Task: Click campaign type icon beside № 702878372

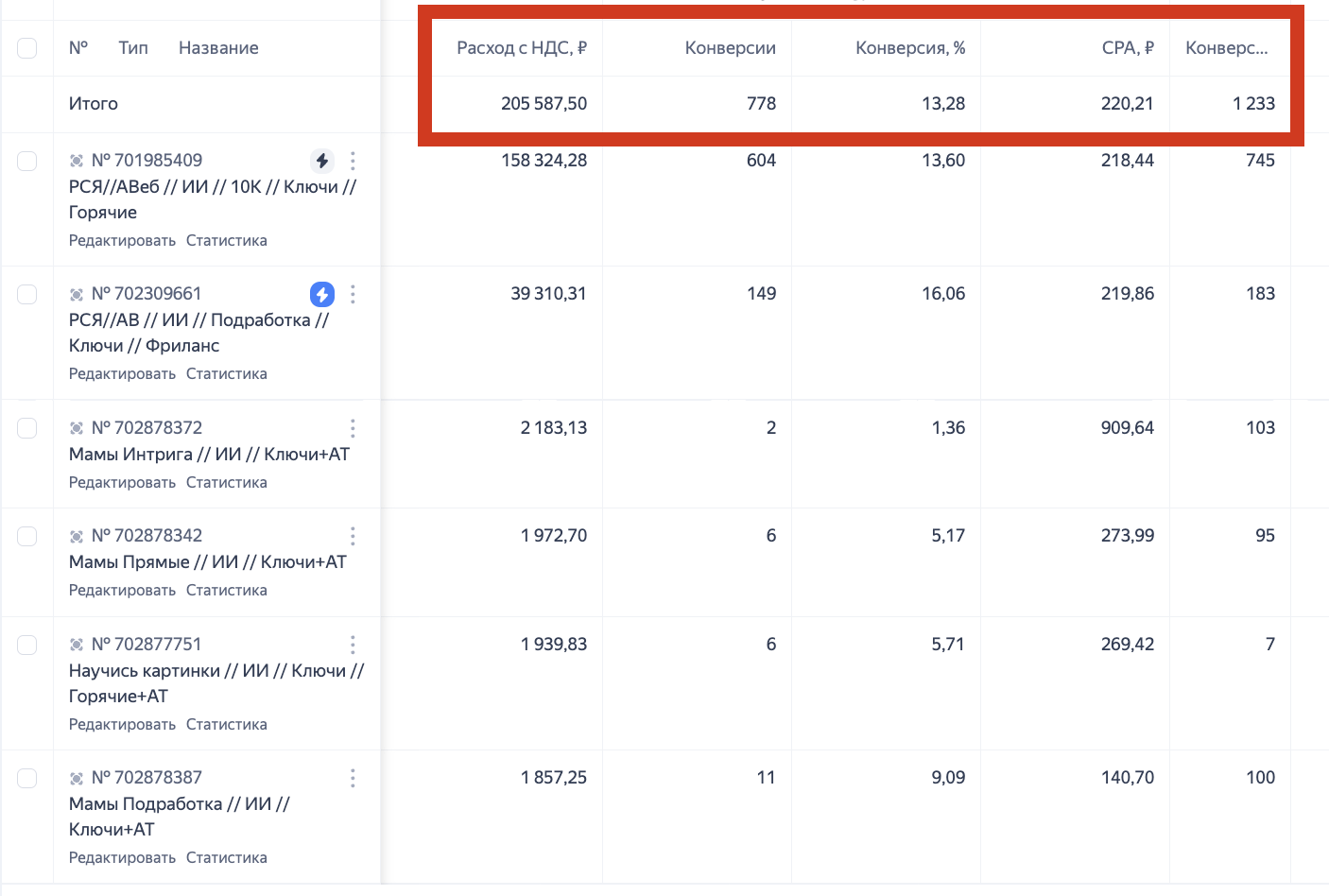Action: 77,428
